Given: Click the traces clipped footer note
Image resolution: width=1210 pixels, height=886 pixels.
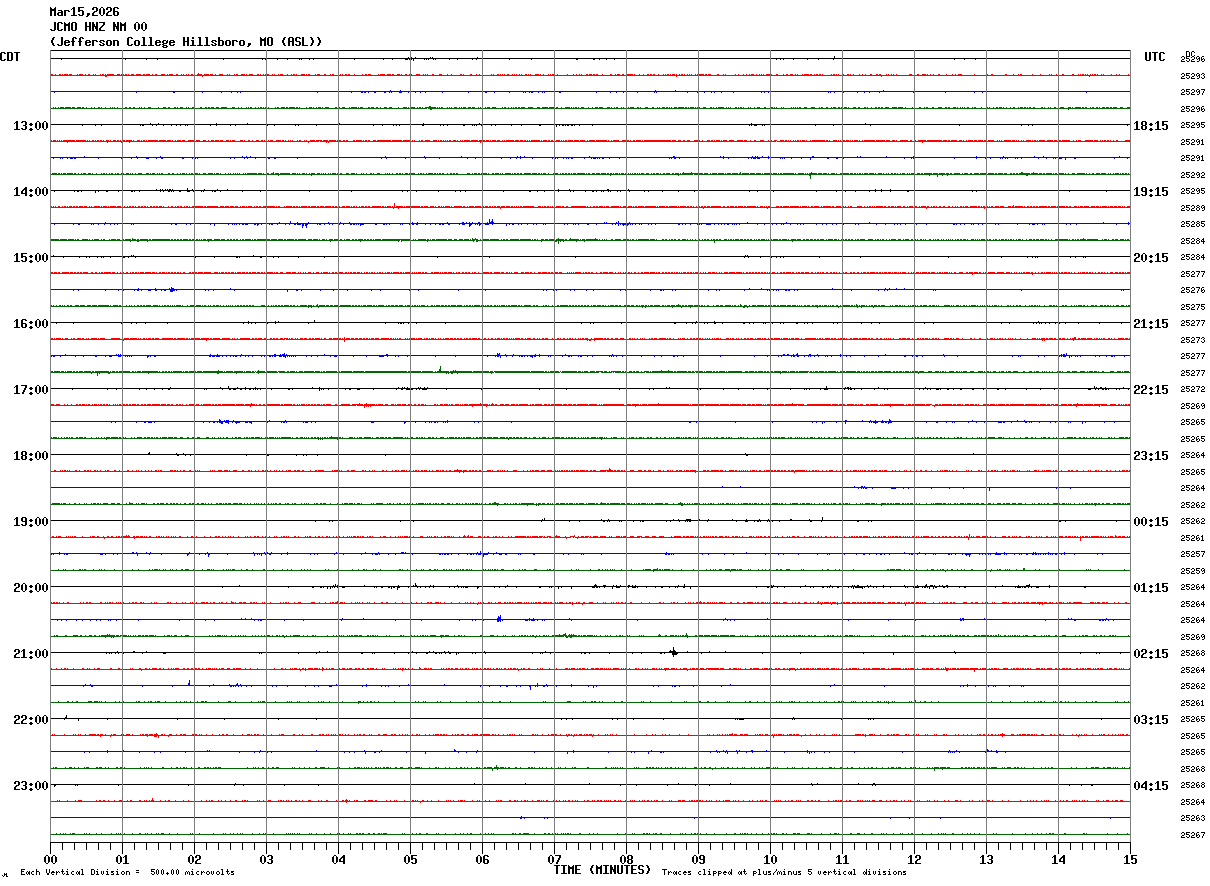Looking at the screenshot, I should coord(784,872).
